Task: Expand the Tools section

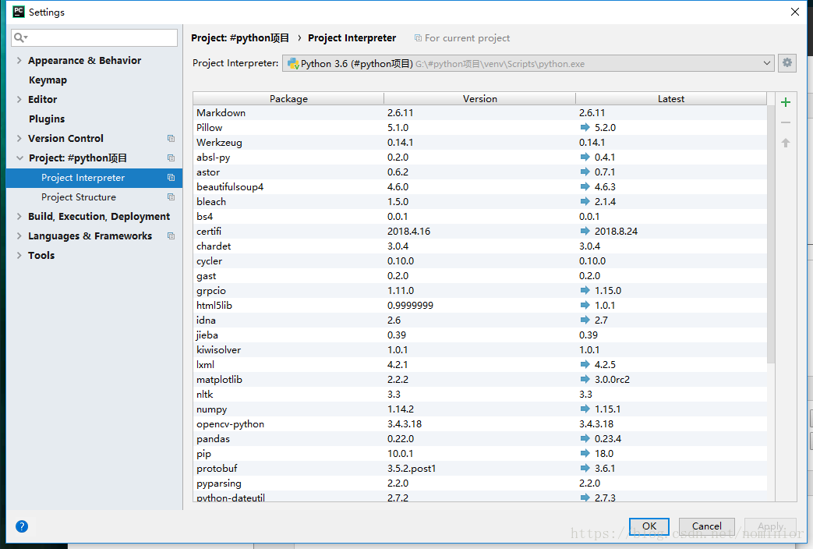Action: (19, 255)
